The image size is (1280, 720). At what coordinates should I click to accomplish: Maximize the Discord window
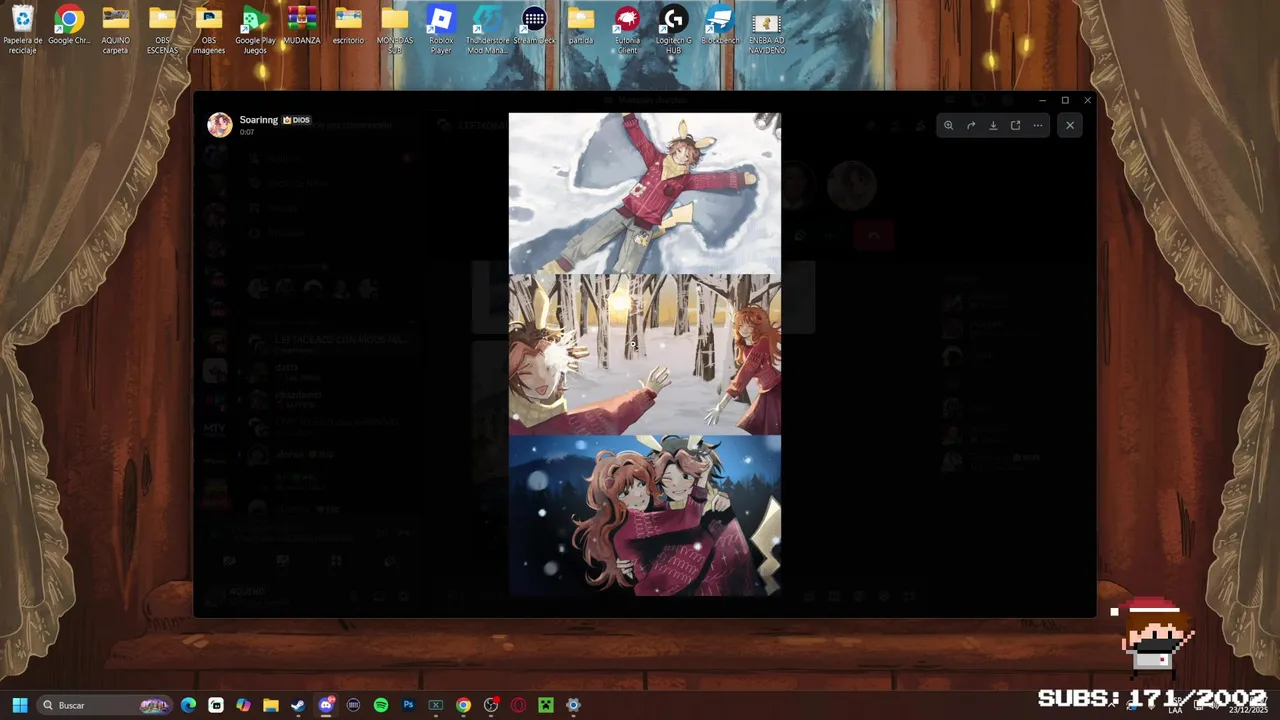tap(1065, 100)
